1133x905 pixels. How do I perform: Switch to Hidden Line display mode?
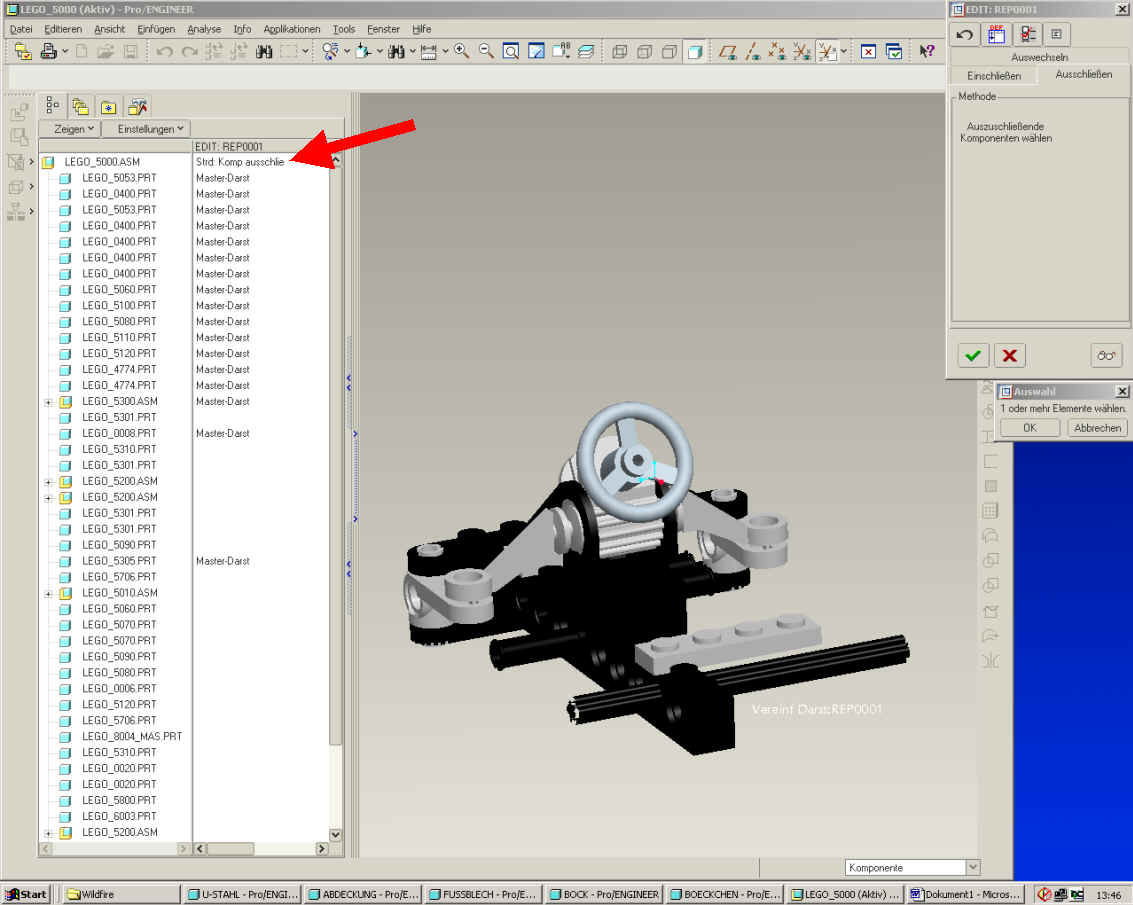click(x=645, y=51)
